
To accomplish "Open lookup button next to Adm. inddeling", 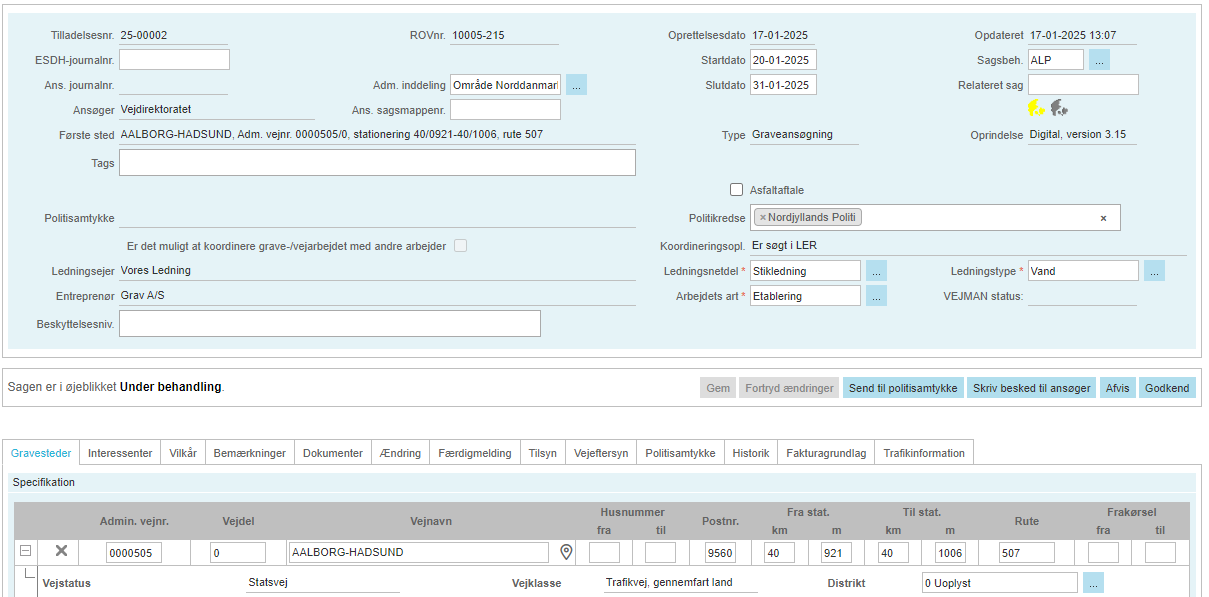I will tap(576, 85).
